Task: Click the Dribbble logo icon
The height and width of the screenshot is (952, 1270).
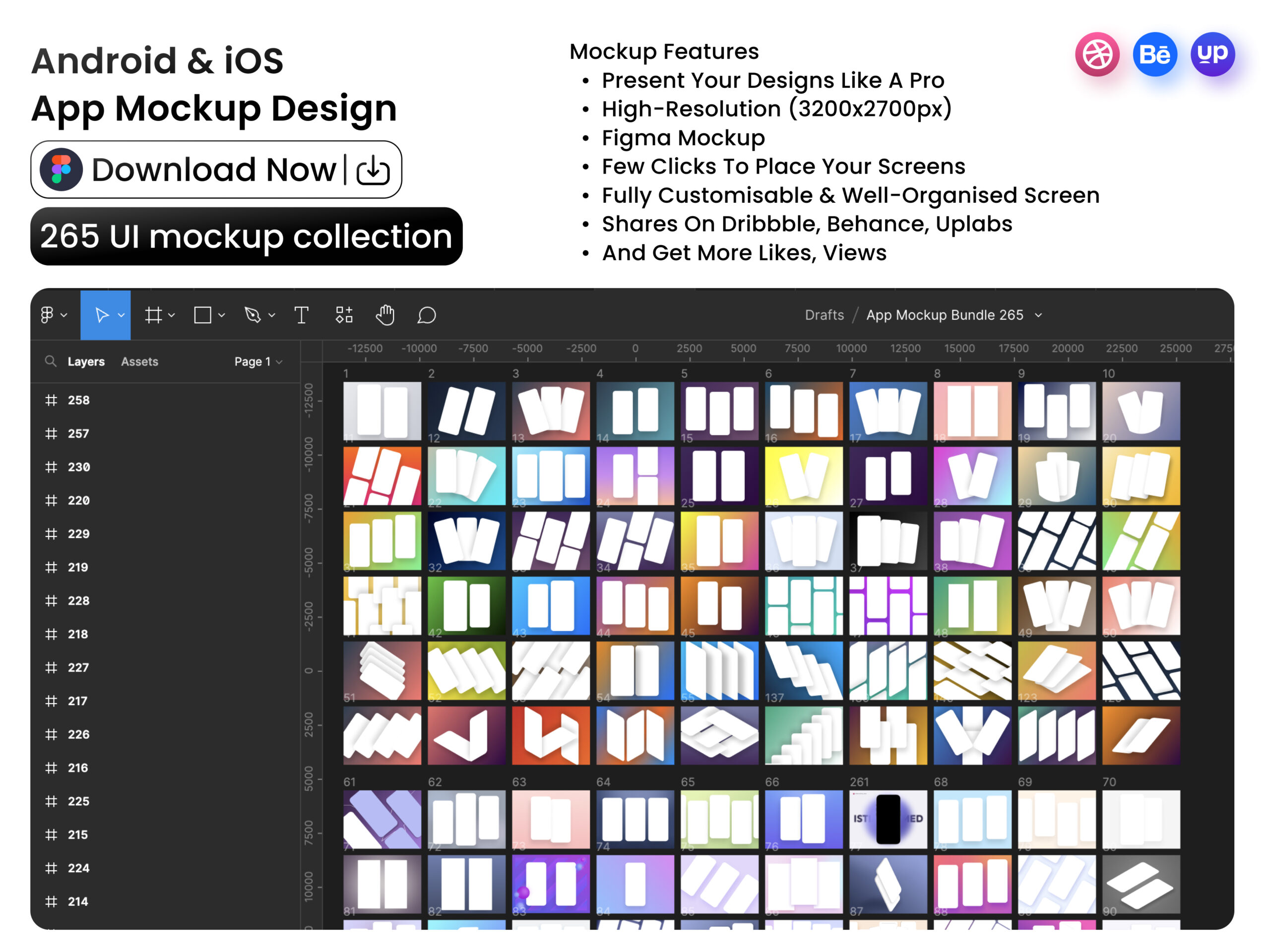Action: point(1097,55)
